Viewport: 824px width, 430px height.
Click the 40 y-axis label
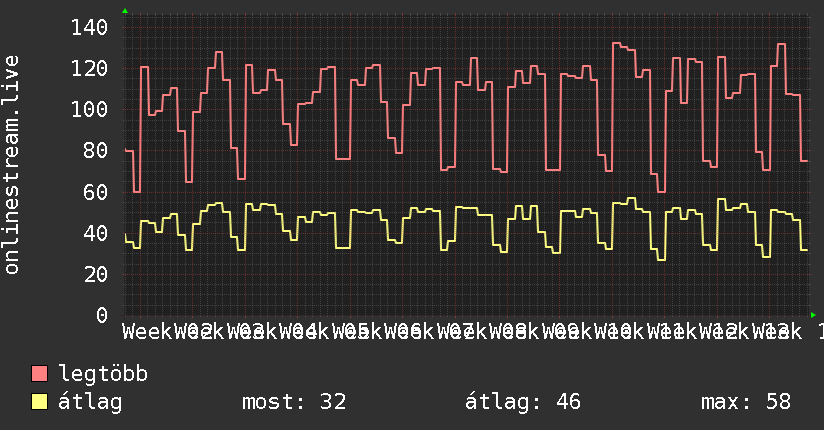tap(96, 233)
